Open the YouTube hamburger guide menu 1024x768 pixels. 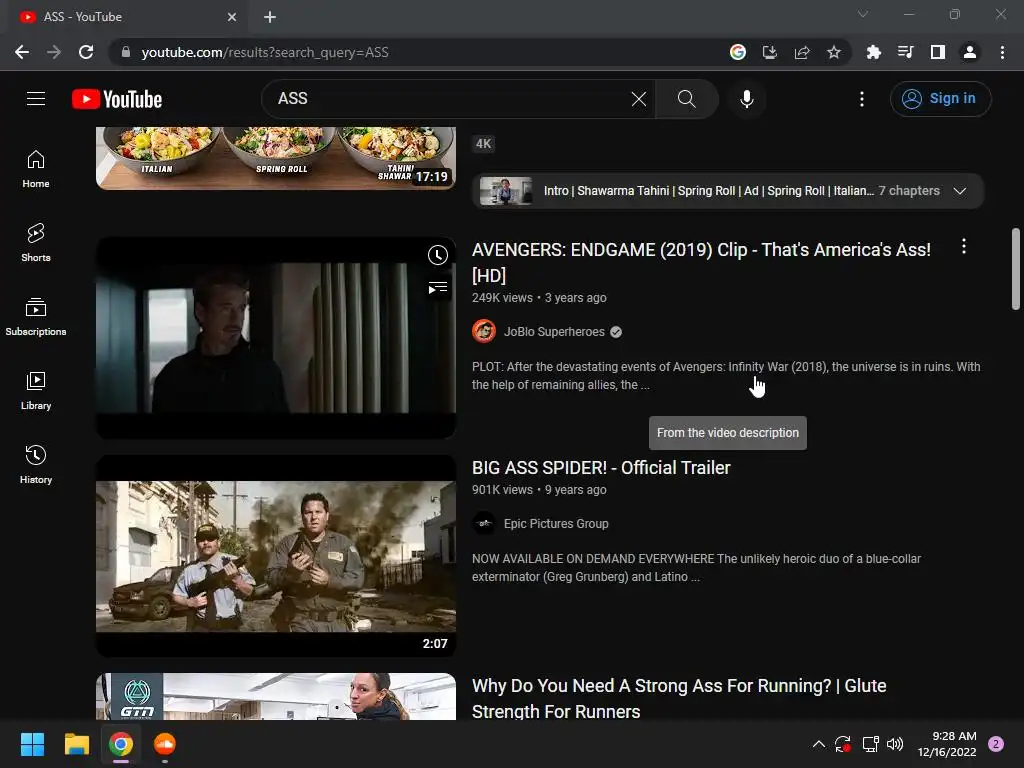click(36, 99)
